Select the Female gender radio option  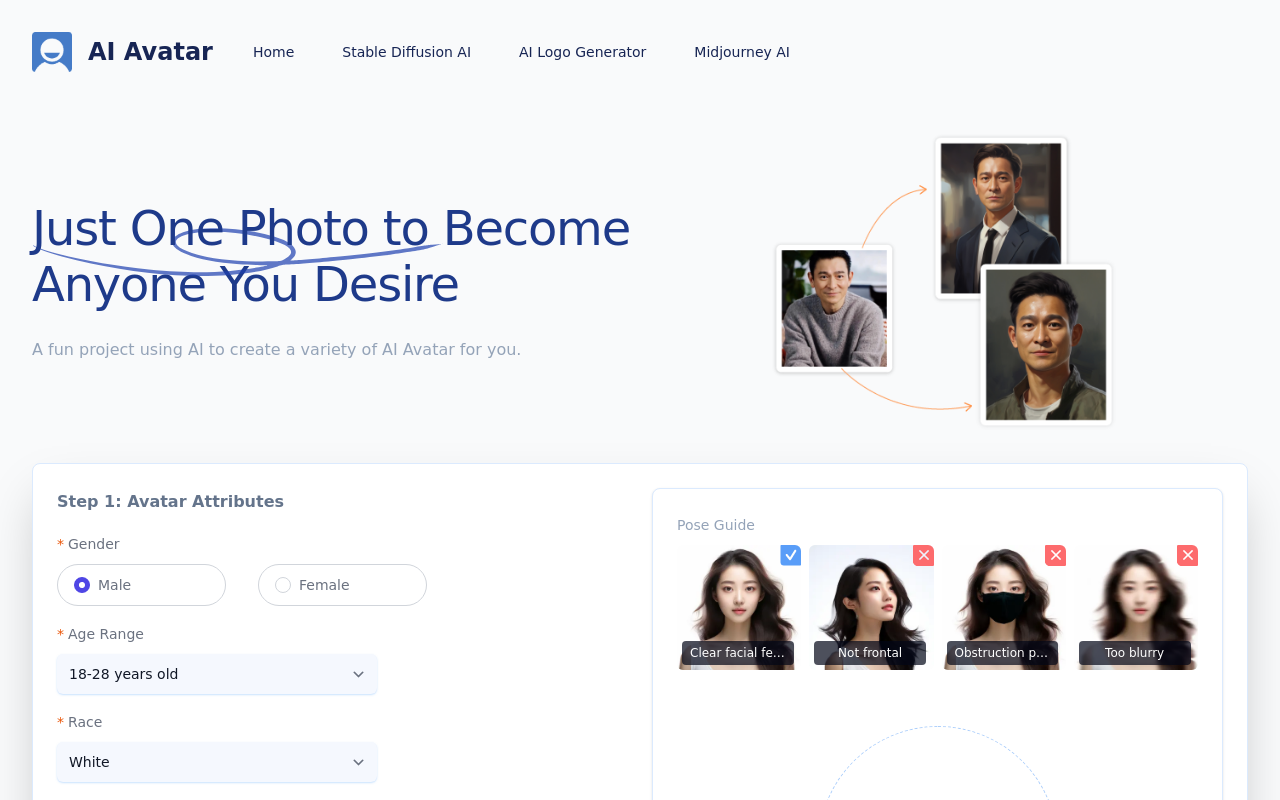[342, 585]
